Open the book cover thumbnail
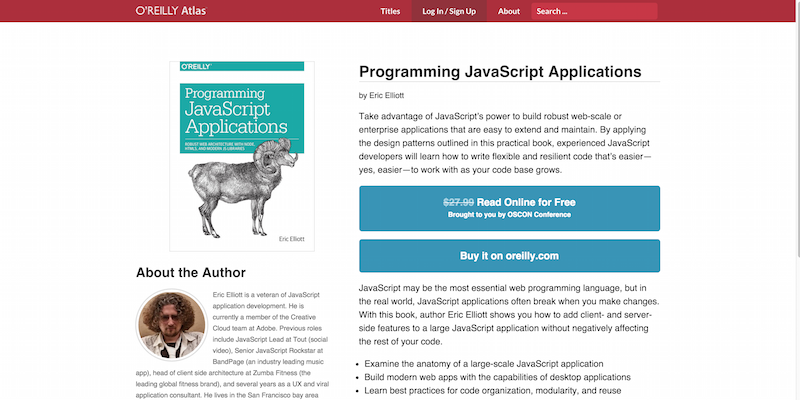 click(242, 156)
